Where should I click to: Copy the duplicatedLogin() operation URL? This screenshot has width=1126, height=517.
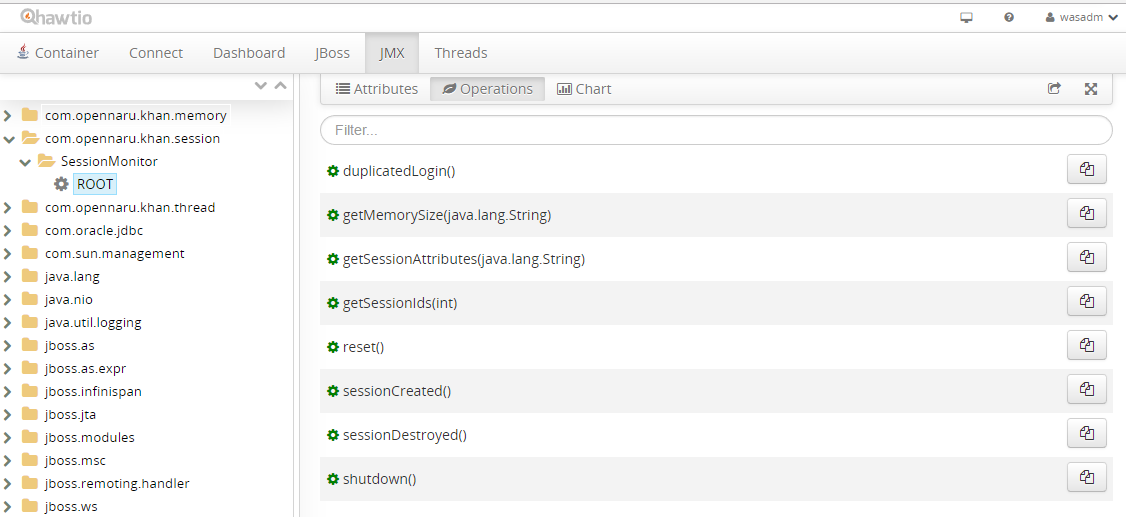coord(1086,170)
